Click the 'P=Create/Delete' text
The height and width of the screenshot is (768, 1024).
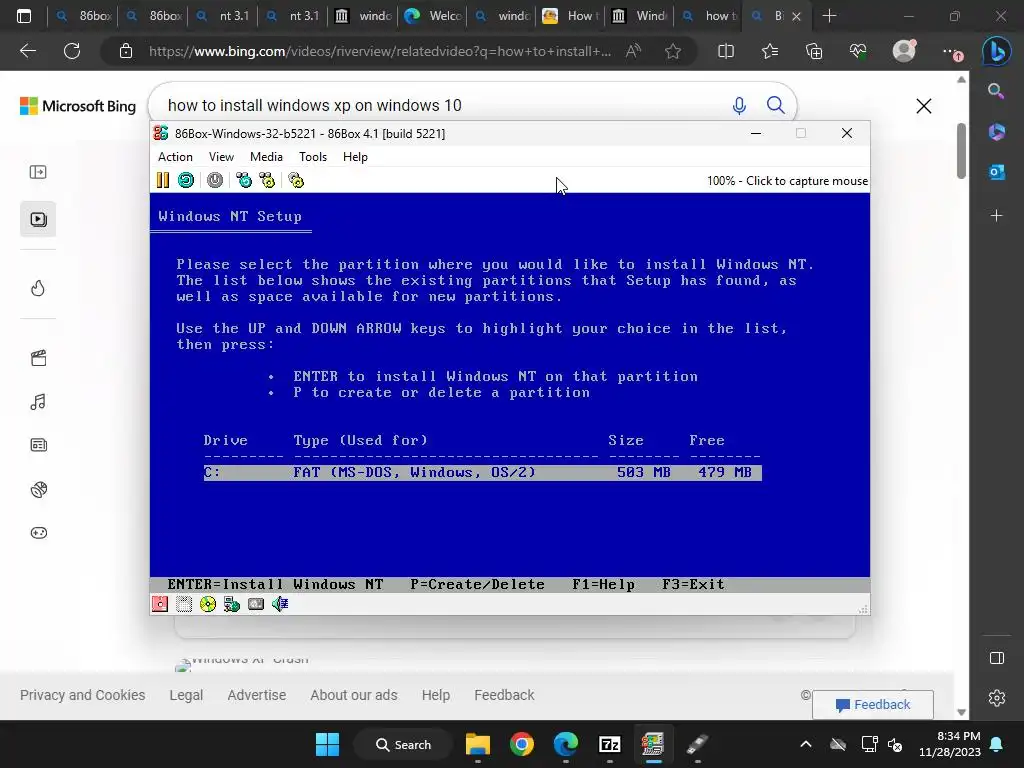pyautogui.click(x=477, y=584)
